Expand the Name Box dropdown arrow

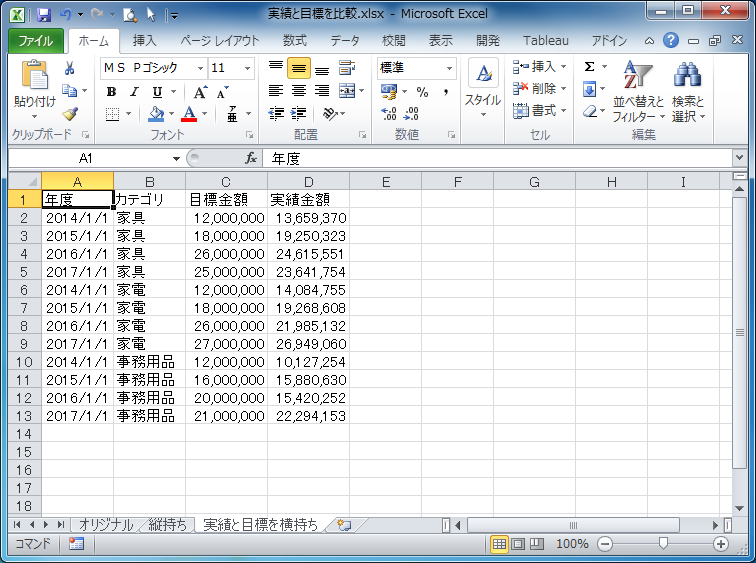(176, 158)
